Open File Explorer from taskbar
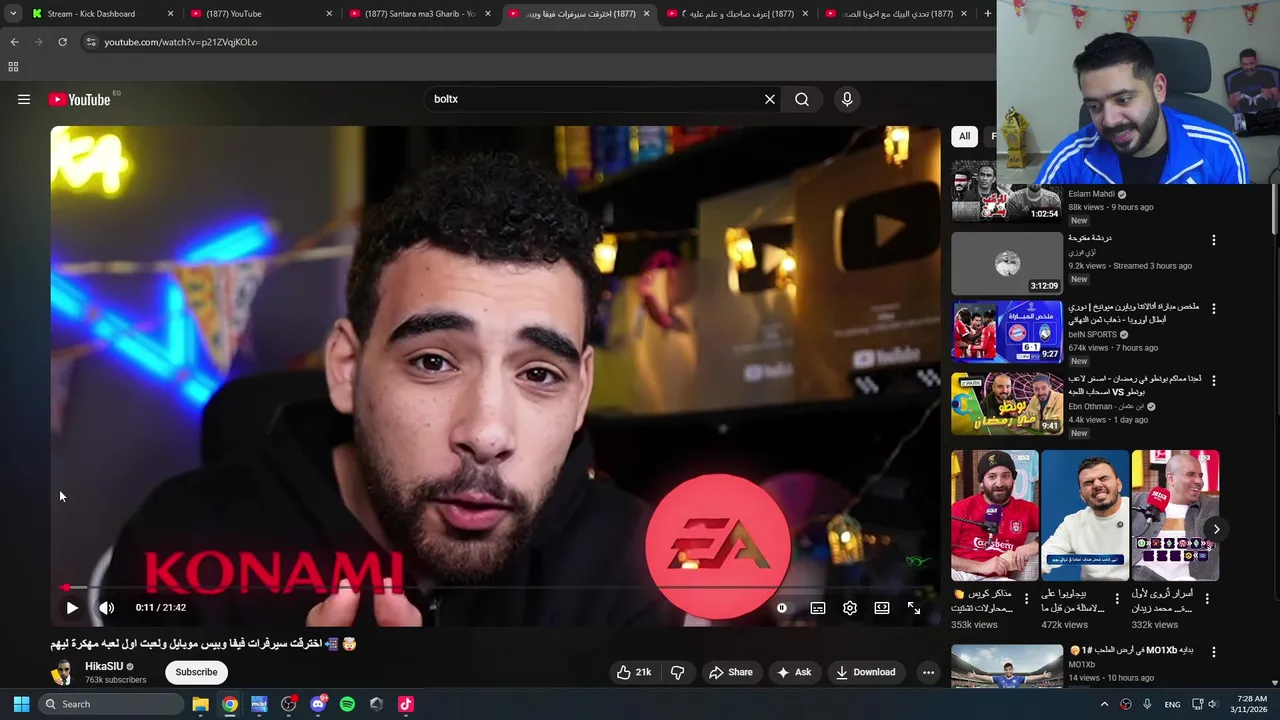The image size is (1280, 720). (x=200, y=704)
